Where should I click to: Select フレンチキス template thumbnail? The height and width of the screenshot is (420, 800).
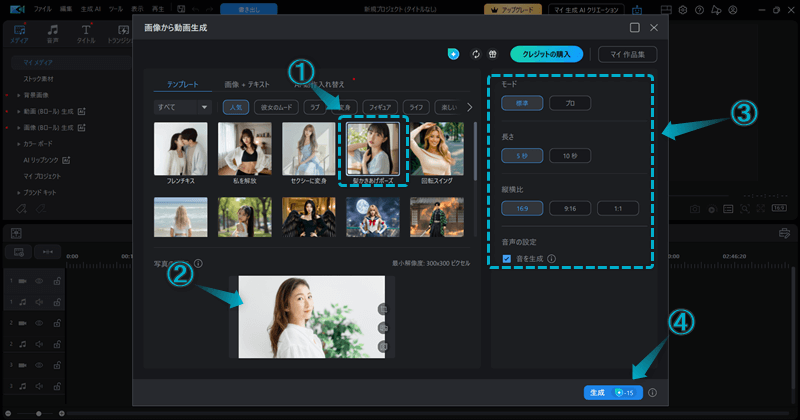181,149
